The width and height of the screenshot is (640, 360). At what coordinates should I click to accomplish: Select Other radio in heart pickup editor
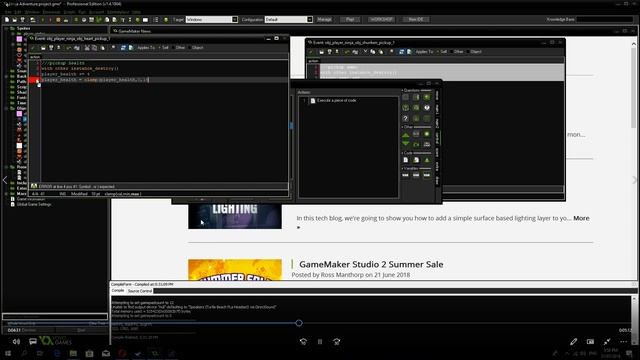179,48
